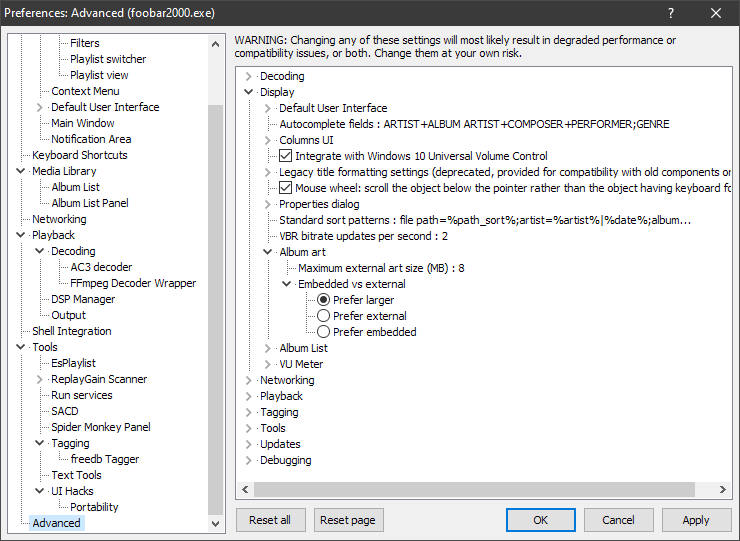Collapse the Display section
This screenshot has height=541, width=740.
pos(249,92)
